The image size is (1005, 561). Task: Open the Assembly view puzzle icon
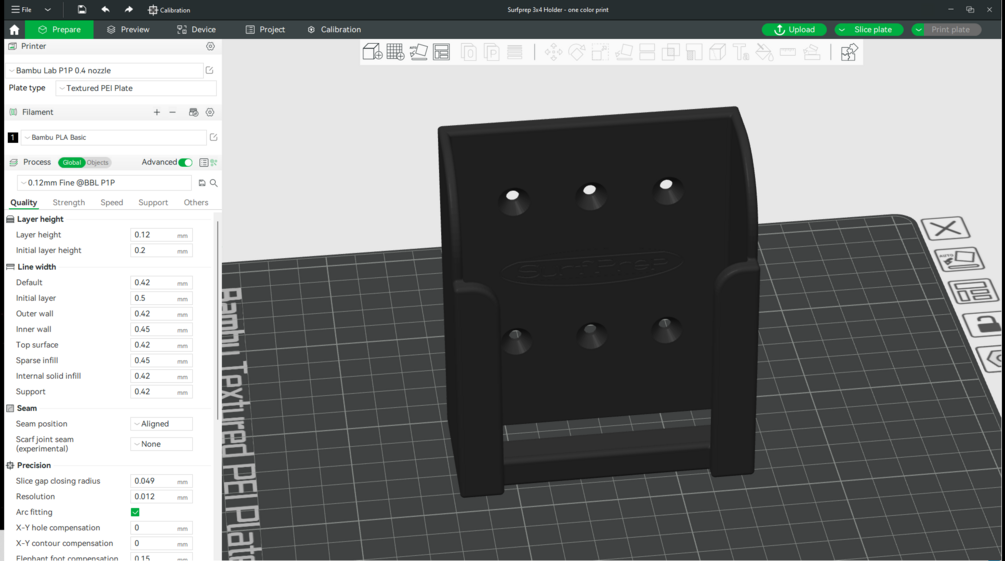849,52
